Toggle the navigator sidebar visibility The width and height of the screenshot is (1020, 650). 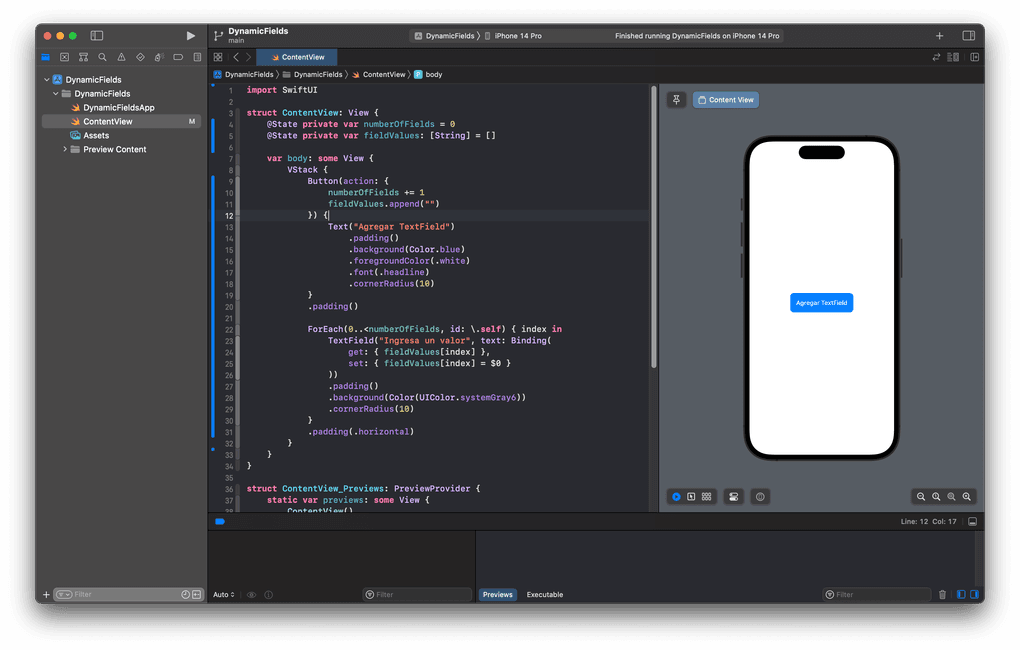click(97, 36)
